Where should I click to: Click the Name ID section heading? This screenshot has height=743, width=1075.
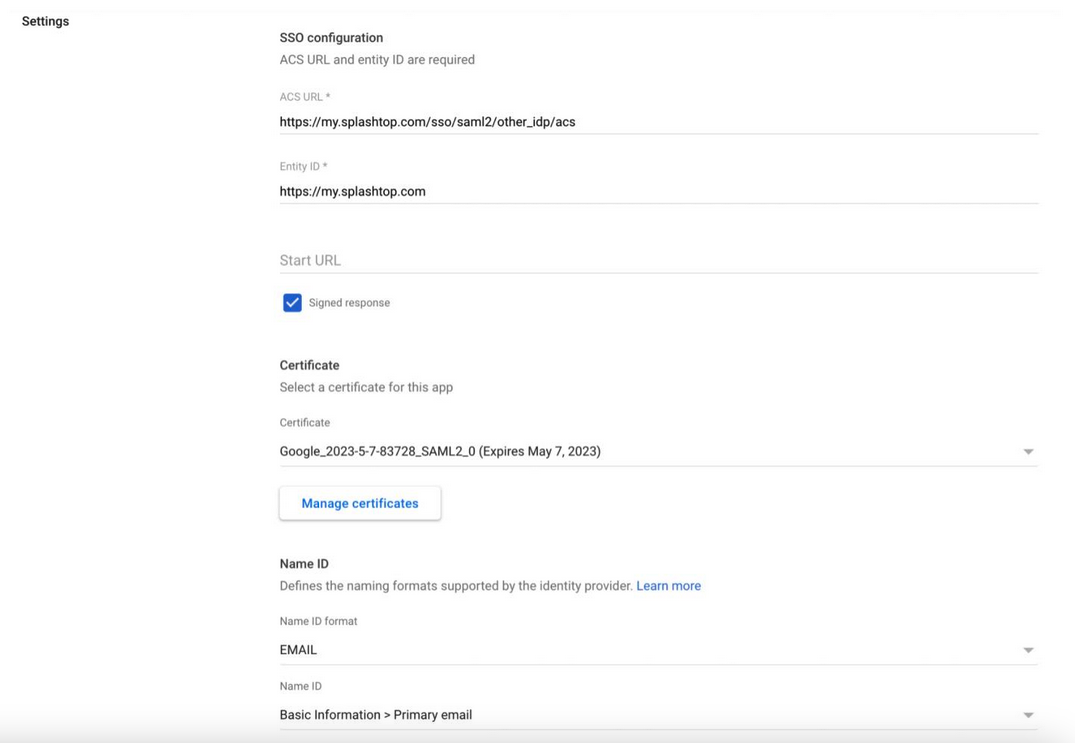304,564
